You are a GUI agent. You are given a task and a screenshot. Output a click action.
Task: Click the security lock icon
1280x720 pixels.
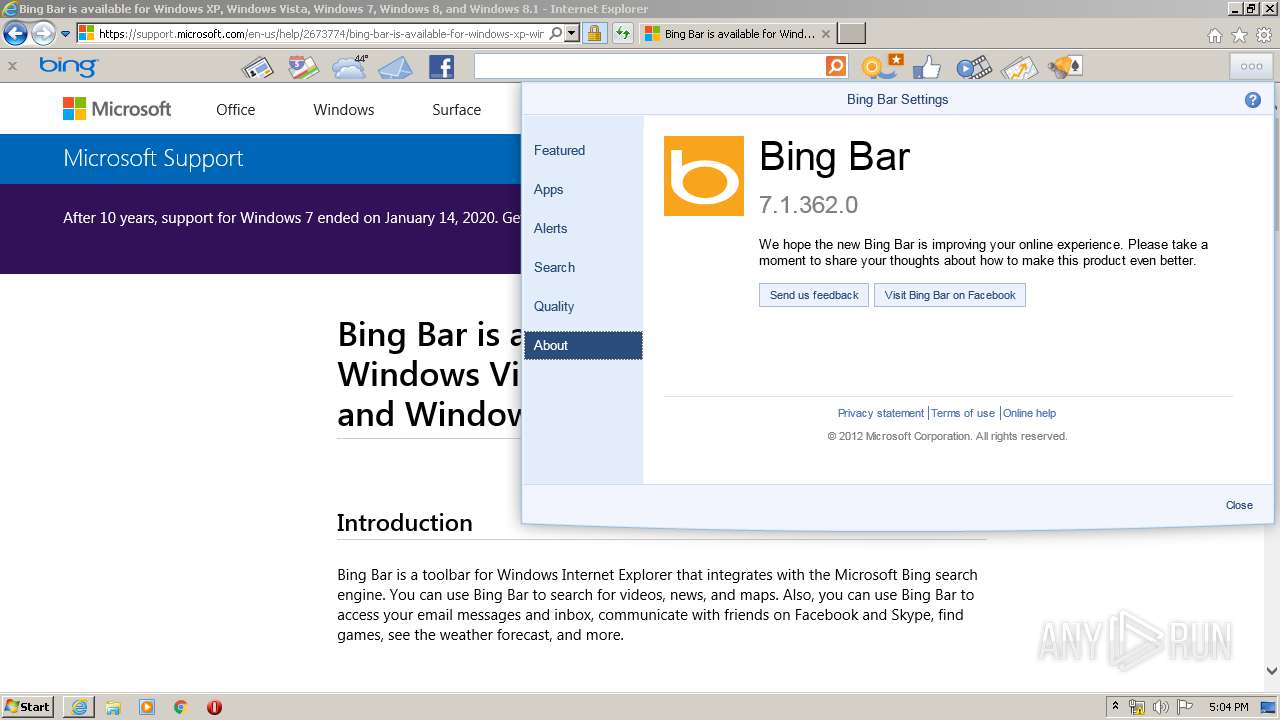pos(594,34)
